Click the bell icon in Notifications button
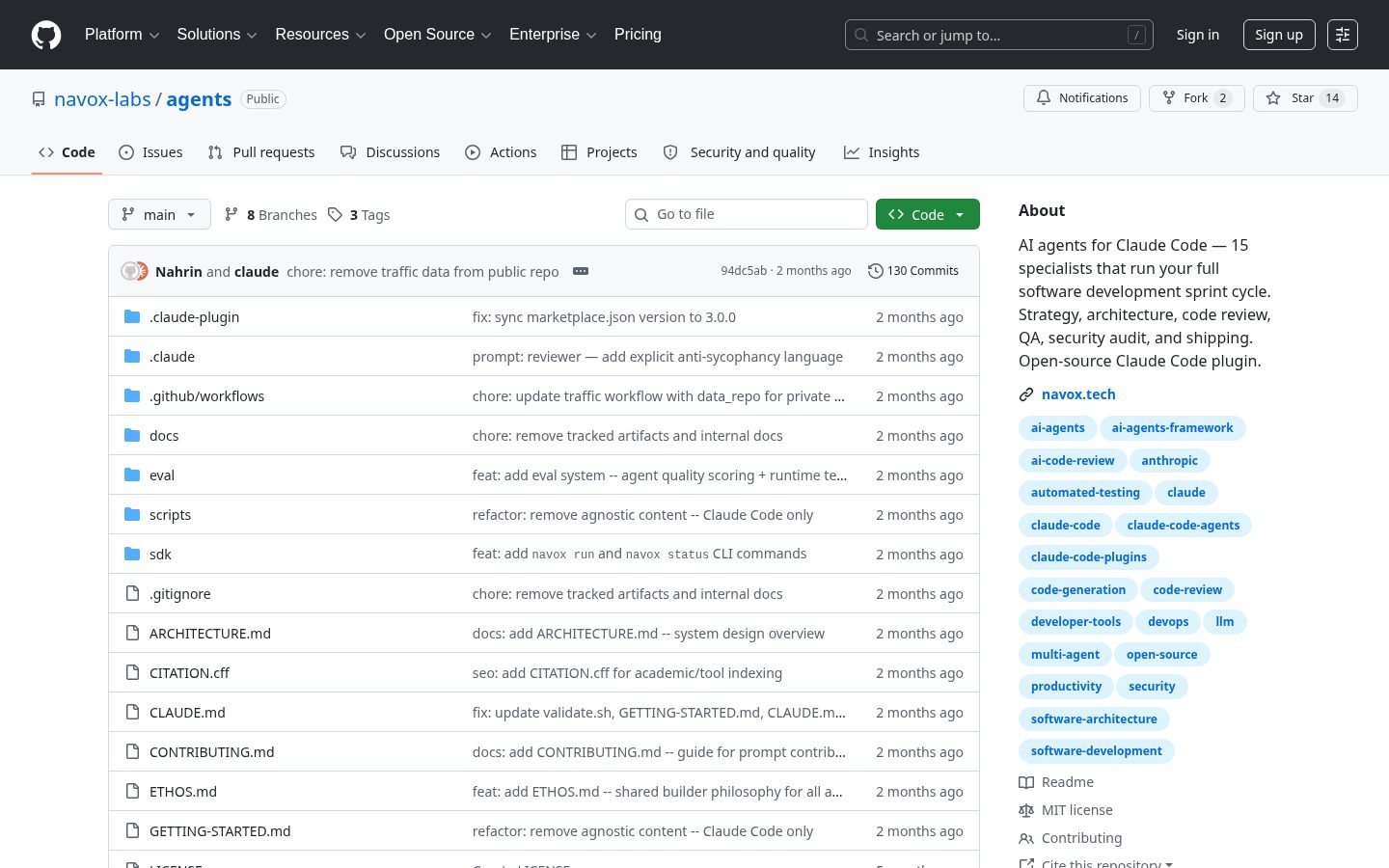 click(x=1044, y=97)
